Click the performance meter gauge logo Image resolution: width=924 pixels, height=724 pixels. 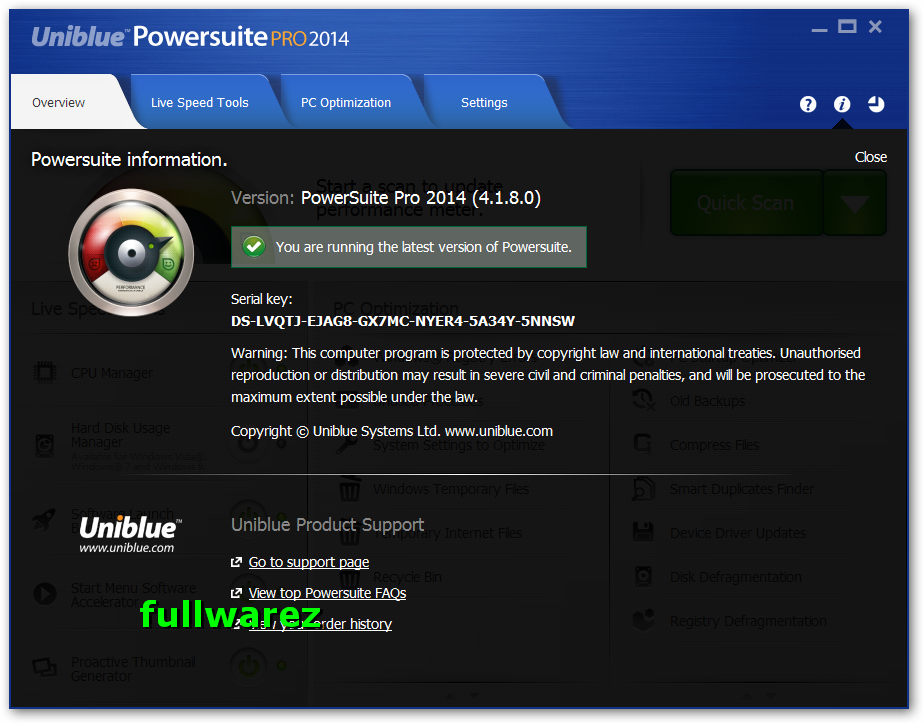click(x=131, y=252)
